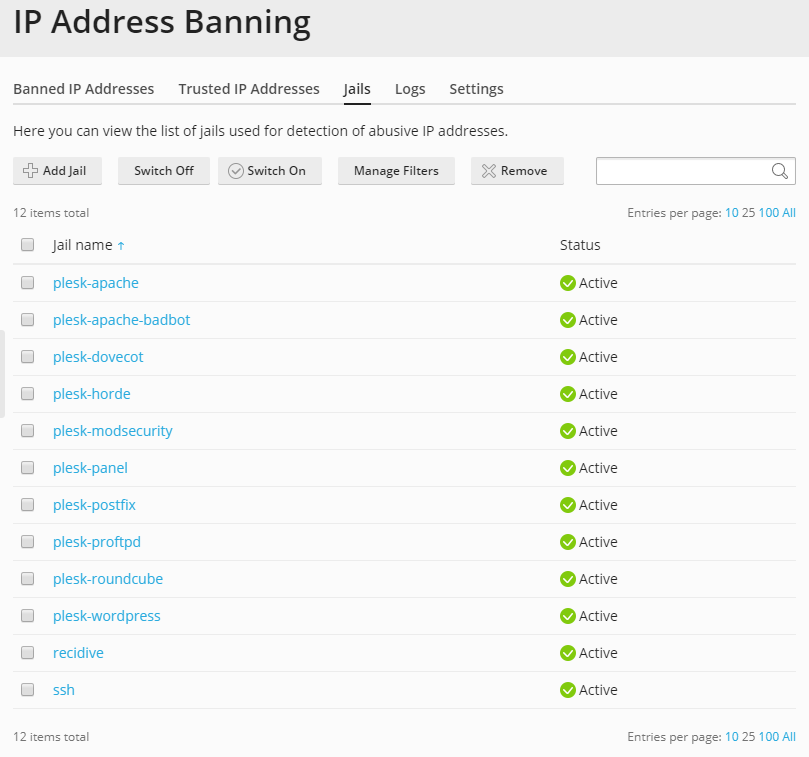Screen dimensions: 809x757
Task: View the plesk-modsecurity jail
Action: 113,431
